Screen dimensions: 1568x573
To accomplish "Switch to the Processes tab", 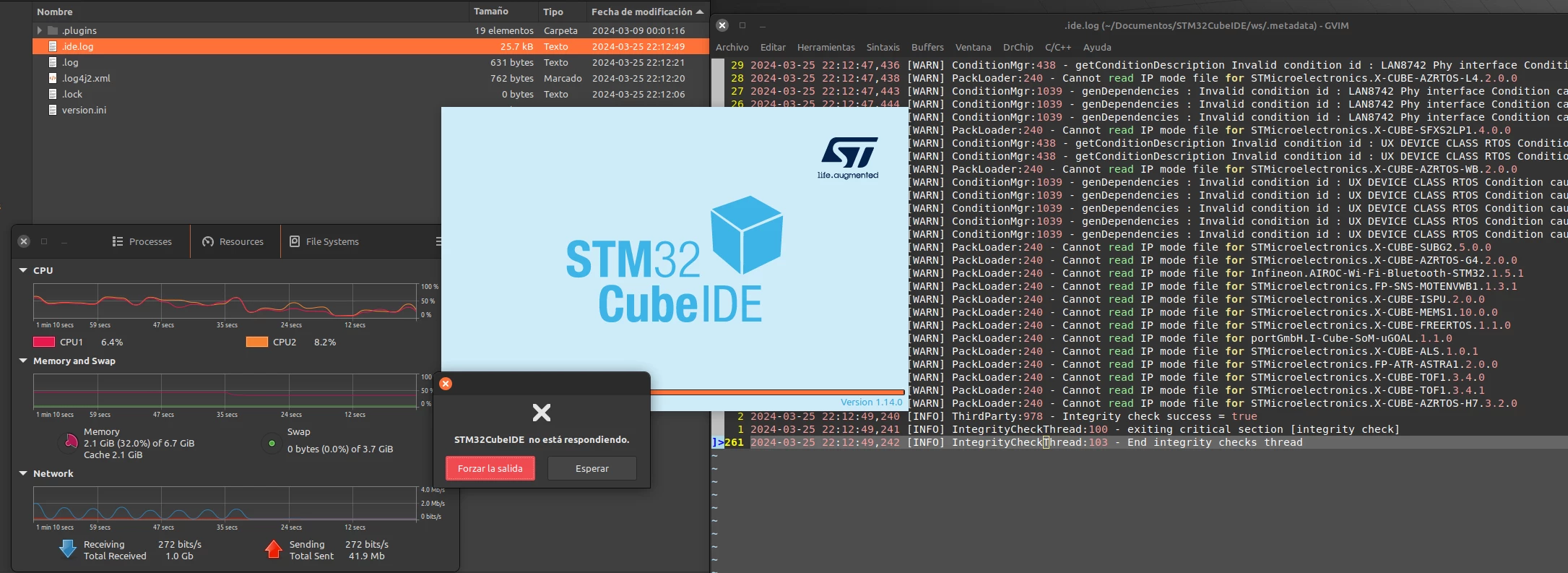I will (x=142, y=241).
